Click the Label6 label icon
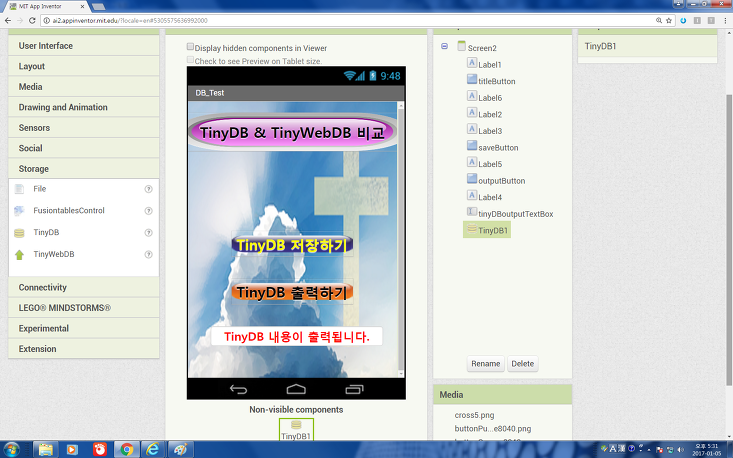 (472, 96)
